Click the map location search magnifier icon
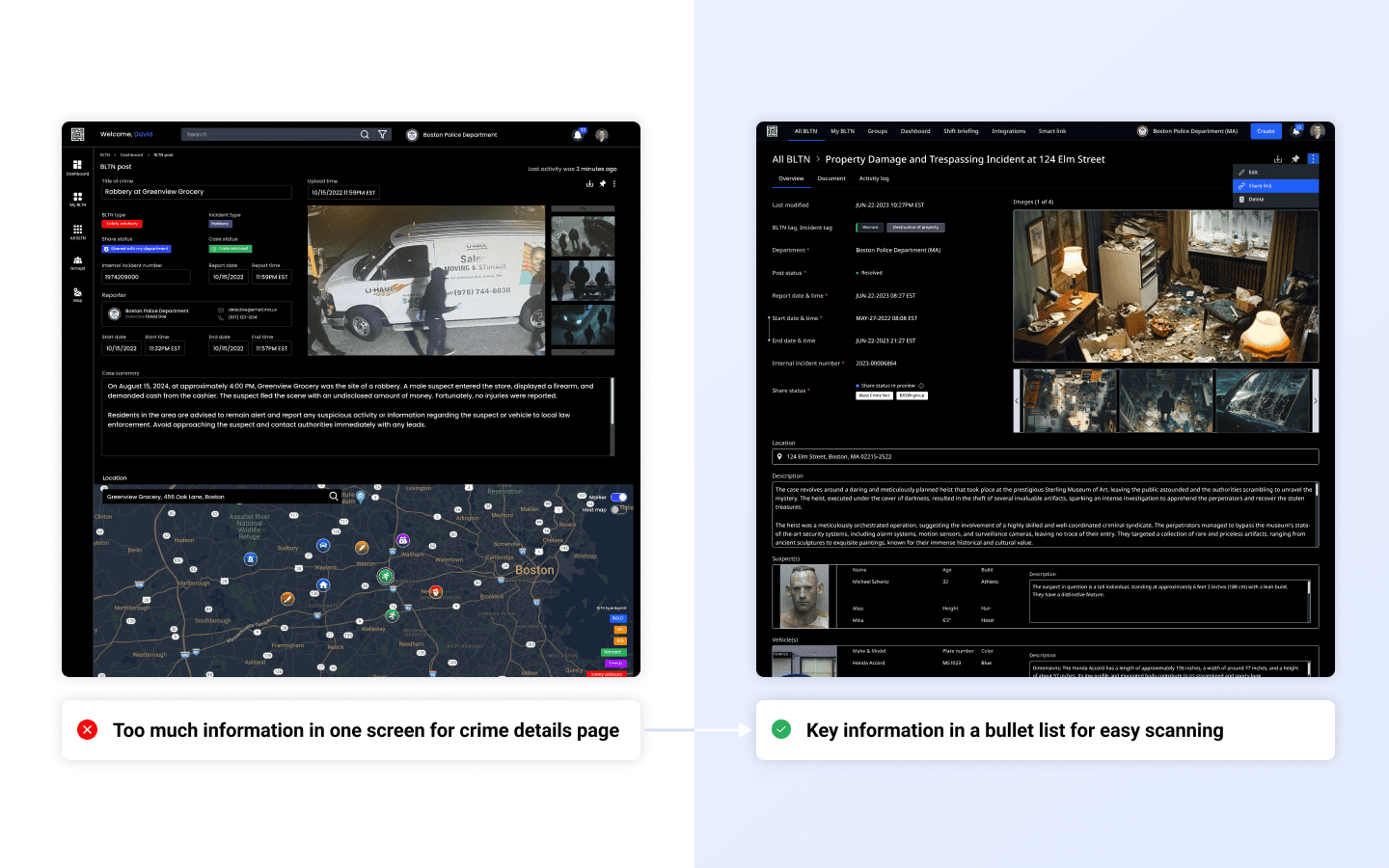 (x=334, y=497)
